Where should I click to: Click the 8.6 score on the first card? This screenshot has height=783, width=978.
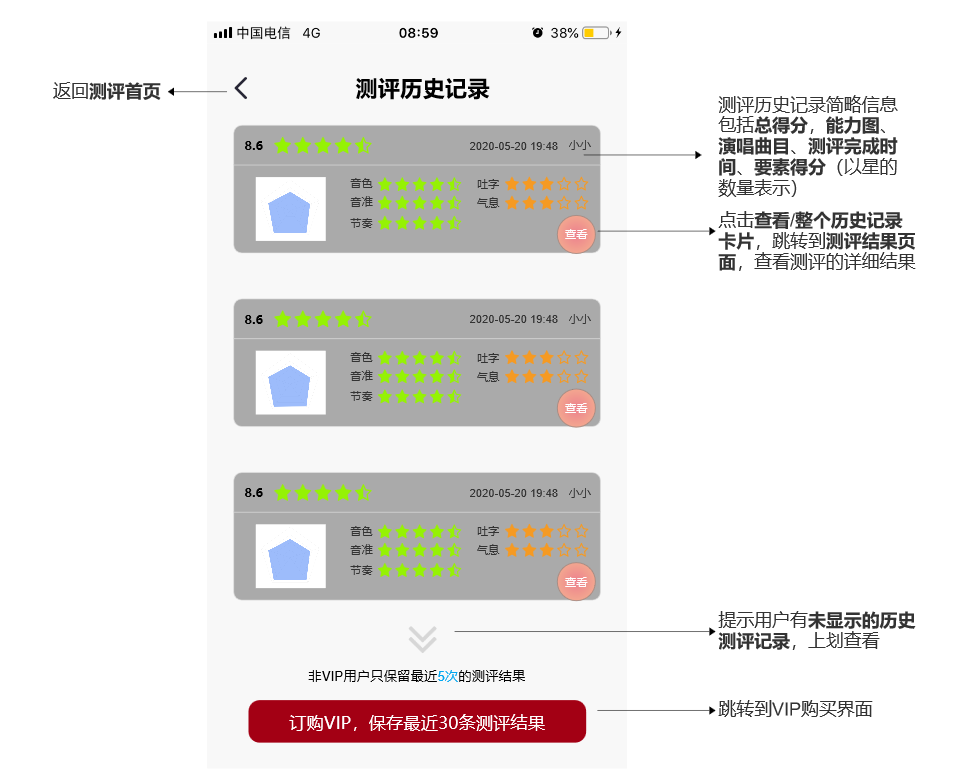254,146
